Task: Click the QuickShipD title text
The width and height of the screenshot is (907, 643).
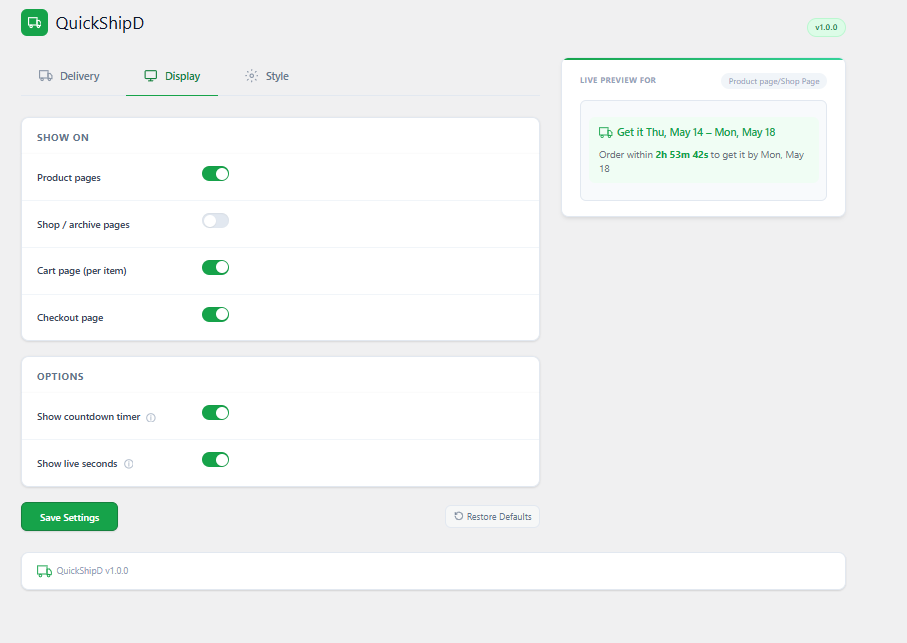Action: (99, 23)
